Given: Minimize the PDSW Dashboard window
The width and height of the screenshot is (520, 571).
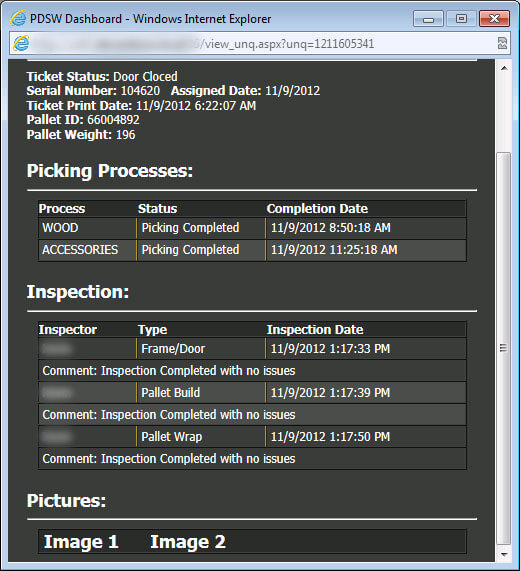Looking at the screenshot, I should pyautogui.click(x=428, y=19).
